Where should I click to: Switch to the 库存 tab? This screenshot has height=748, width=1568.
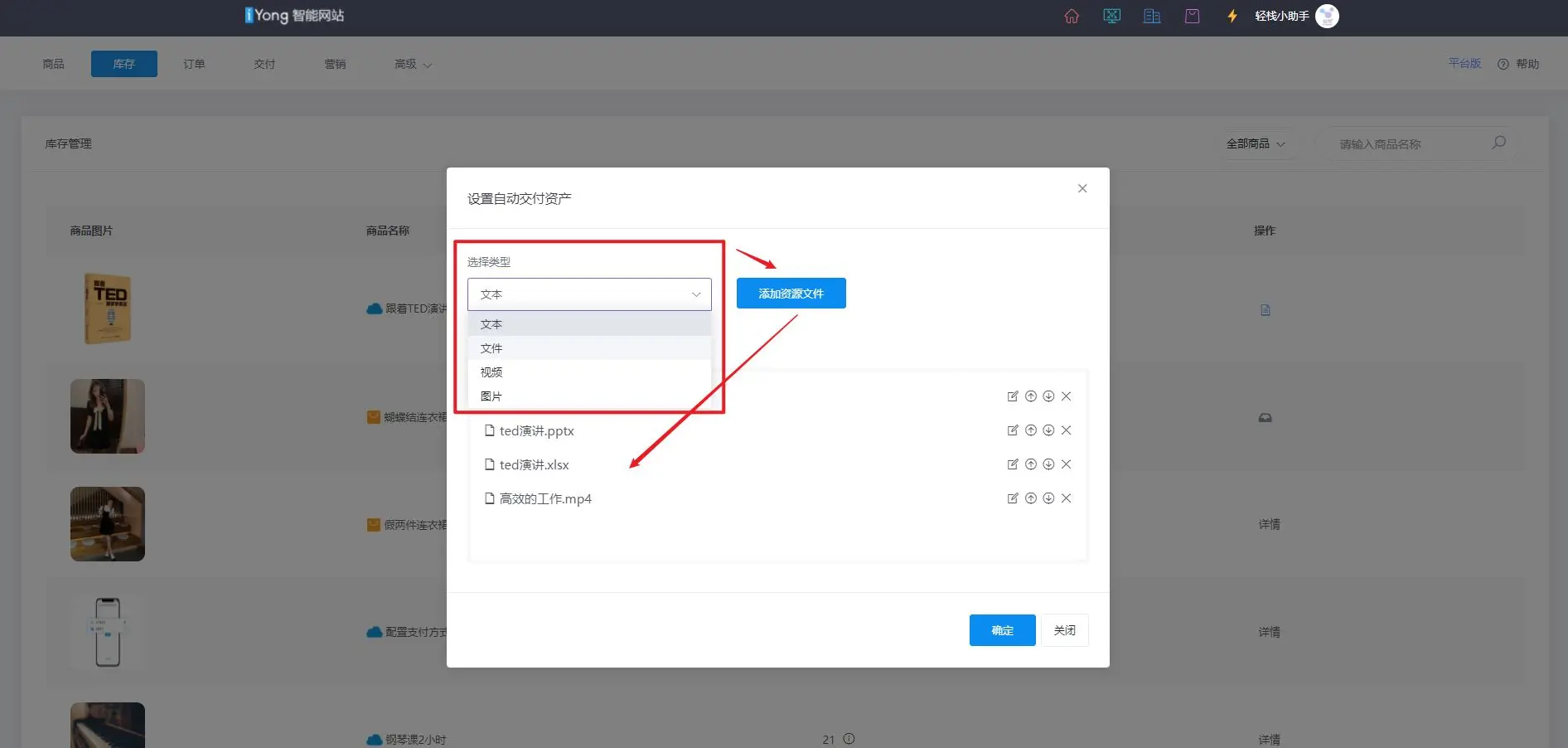coord(123,64)
